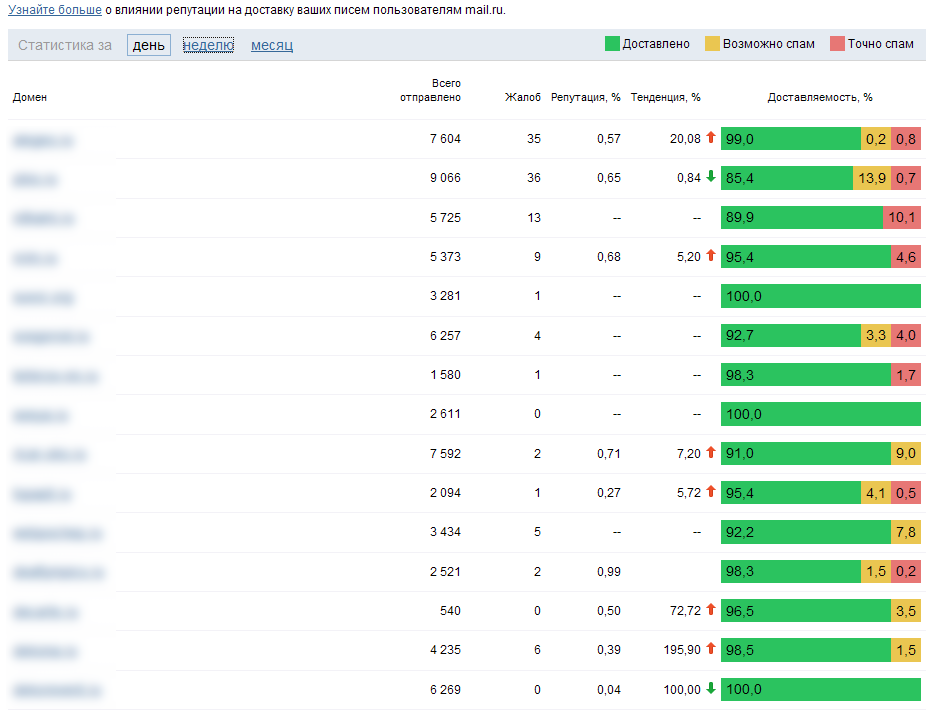Screen dimensions: 936x720
Task: Click the yellow Возможно спам legend swatch
Action: pos(712,44)
